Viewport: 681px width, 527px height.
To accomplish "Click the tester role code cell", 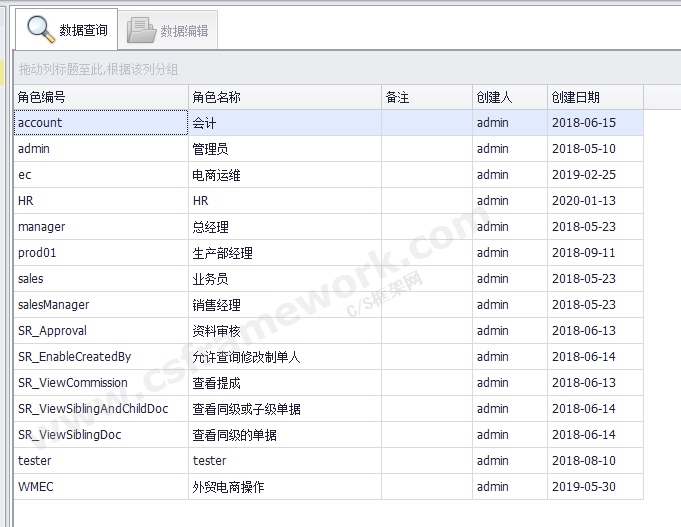I will [x=101, y=461].
